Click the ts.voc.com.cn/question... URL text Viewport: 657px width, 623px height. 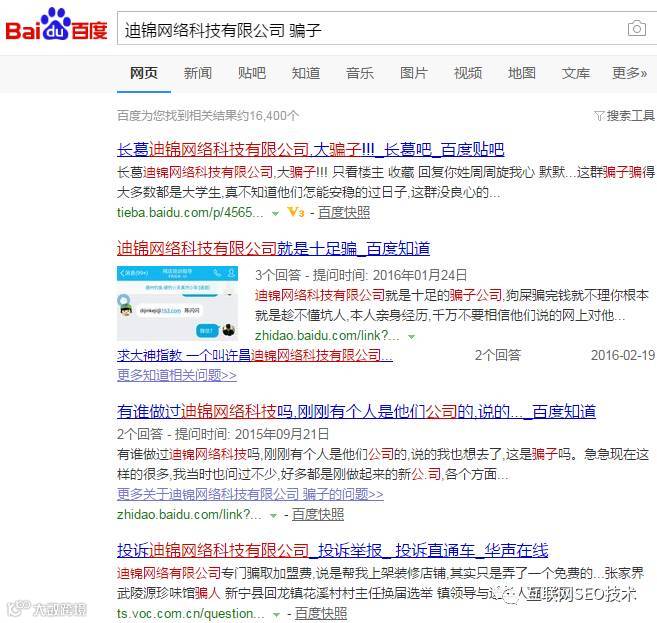(191, 614)
